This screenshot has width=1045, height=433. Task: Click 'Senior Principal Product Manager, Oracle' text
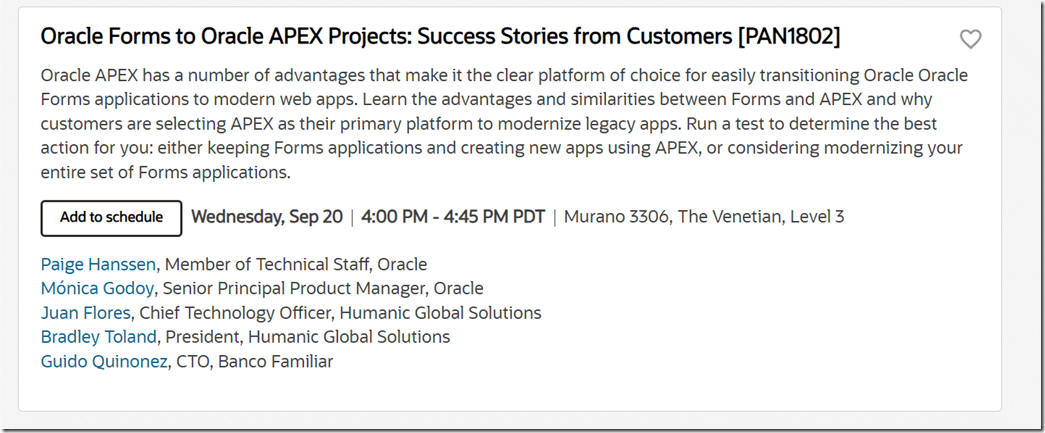(x=323, y=289)
